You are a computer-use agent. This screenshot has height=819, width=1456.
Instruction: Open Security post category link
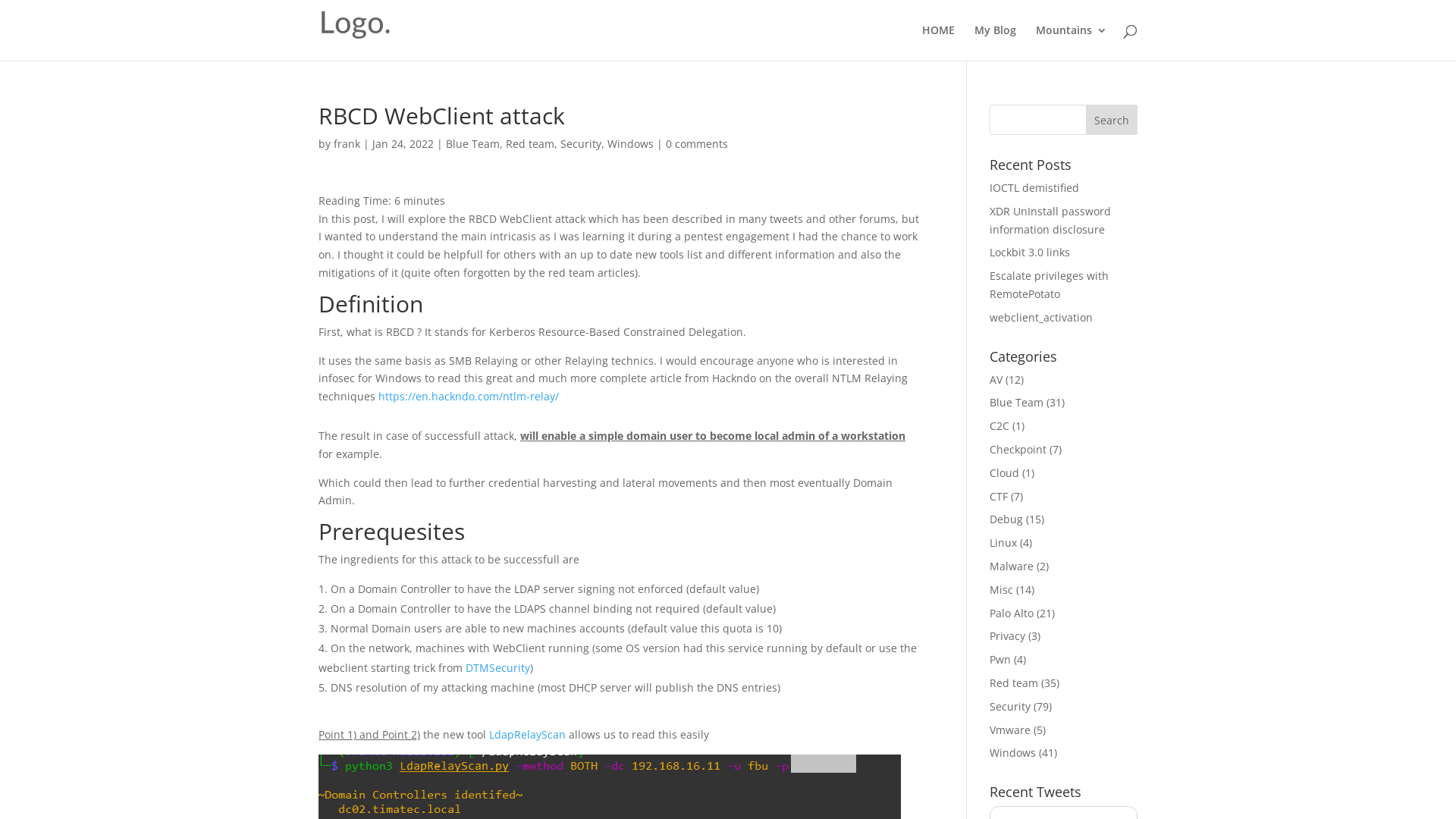tap(581, 144)
